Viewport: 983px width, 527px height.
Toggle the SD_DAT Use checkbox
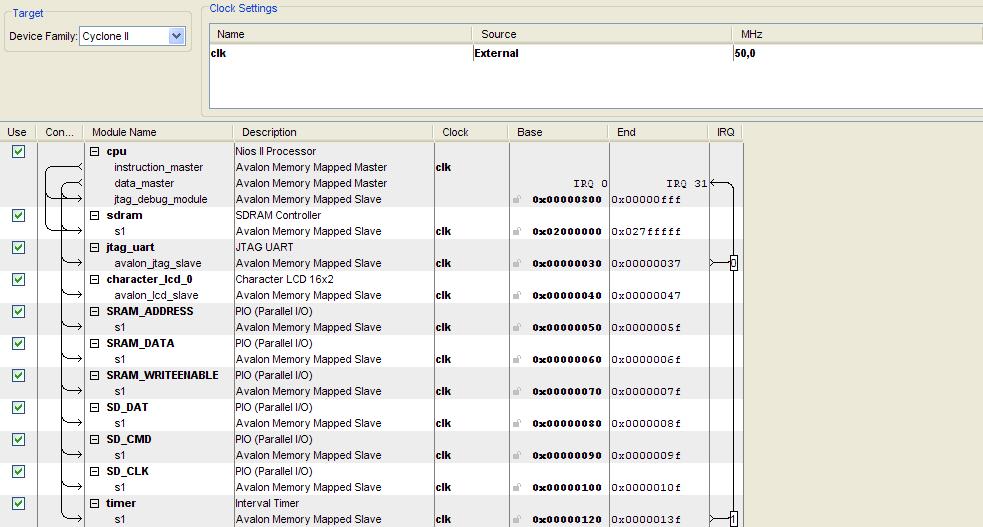(19, 407)
